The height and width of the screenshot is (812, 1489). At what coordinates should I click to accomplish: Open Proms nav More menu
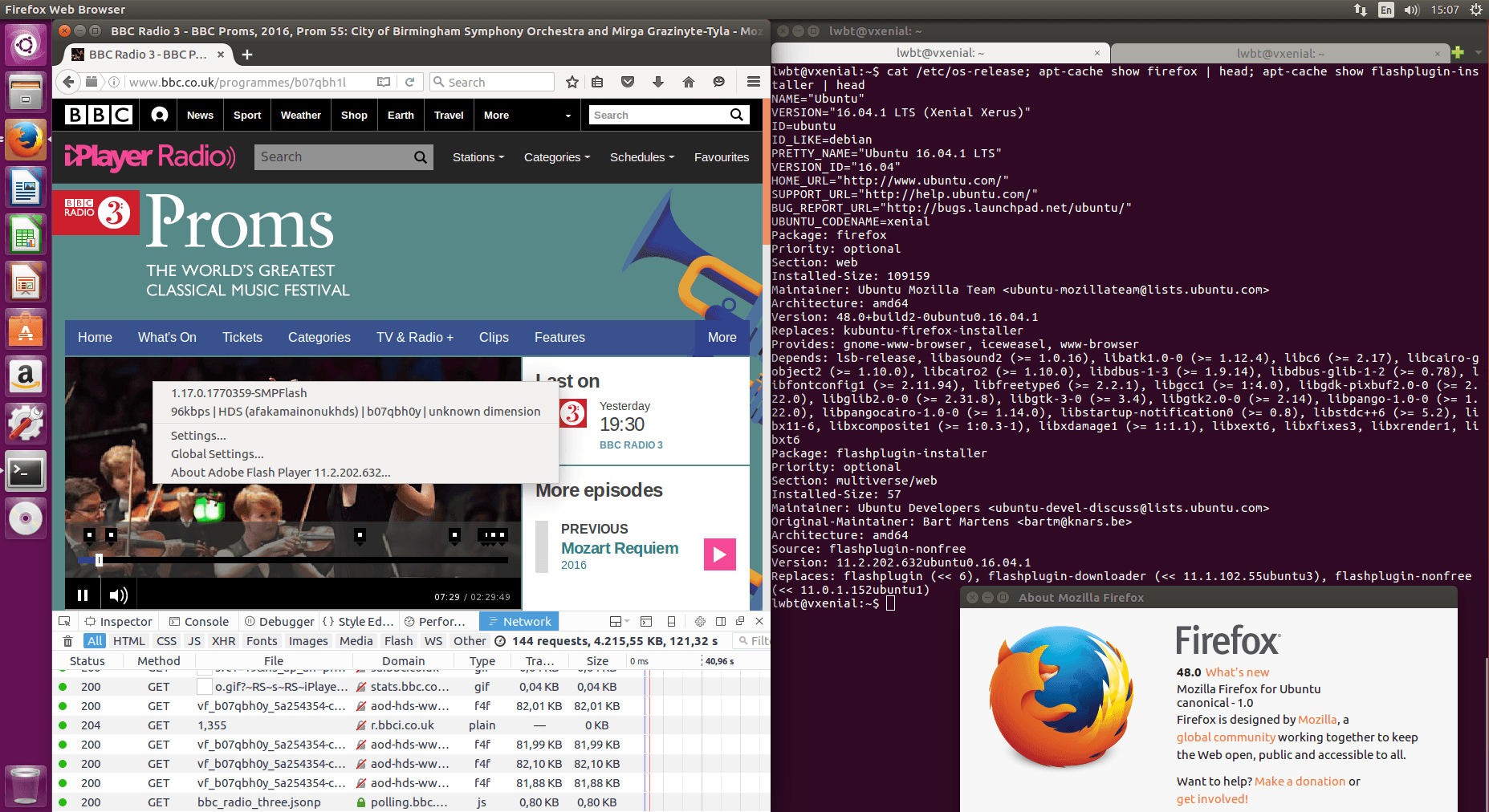[x=722, y=338]
